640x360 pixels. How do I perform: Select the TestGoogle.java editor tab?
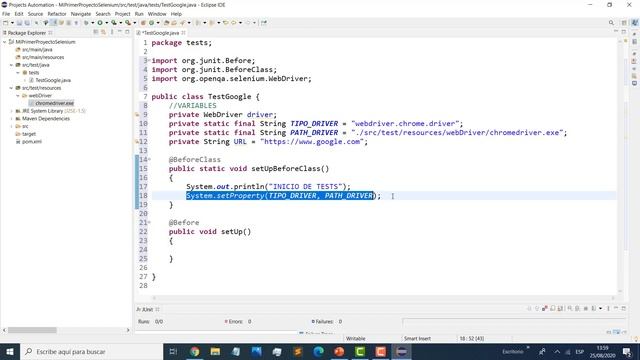[x=160, y=32]
